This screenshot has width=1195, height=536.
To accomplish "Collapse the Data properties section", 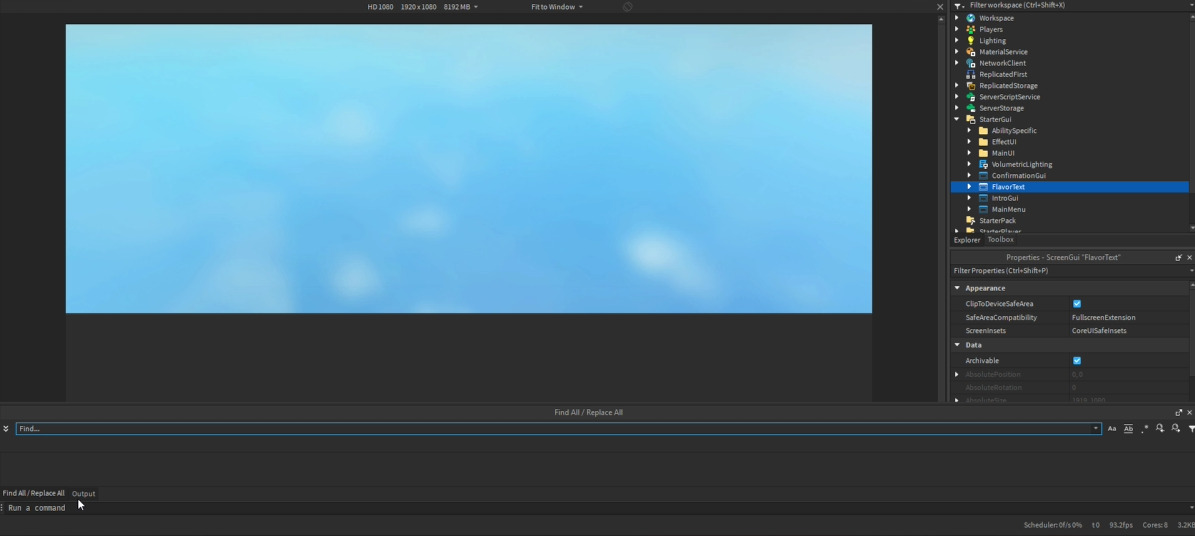I will (x=957, y=345).
